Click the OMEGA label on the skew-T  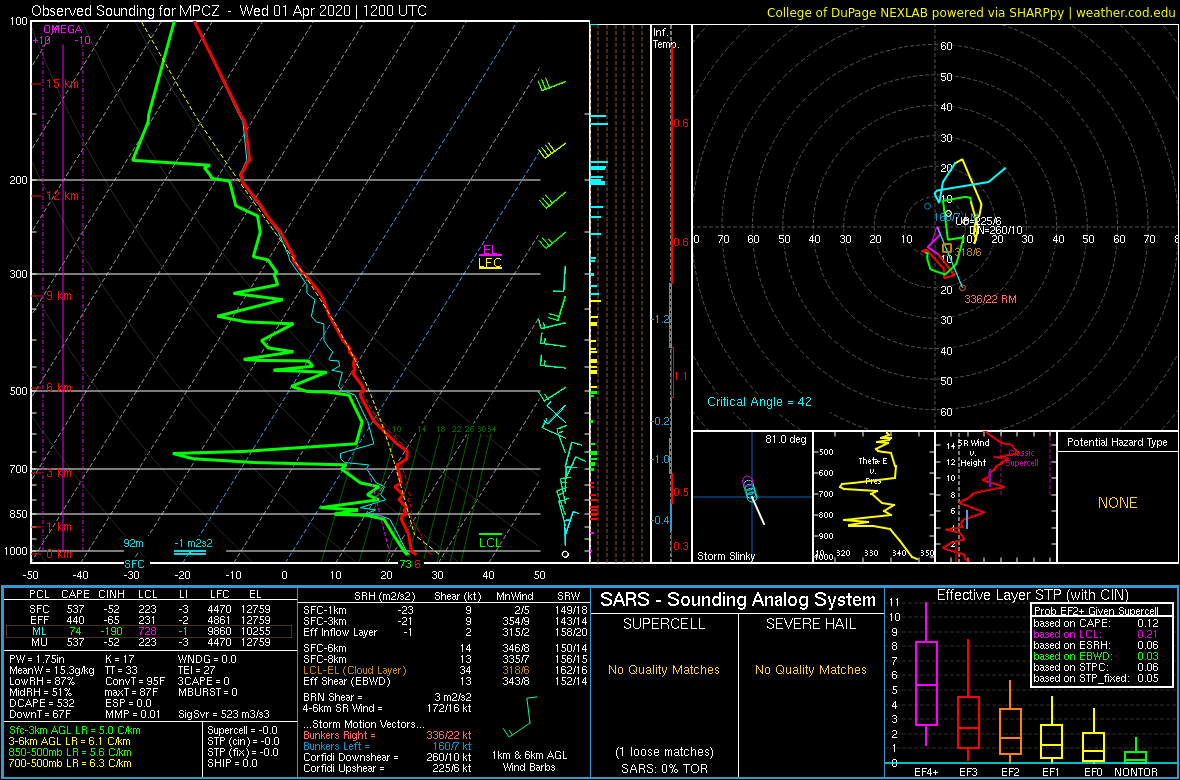click(61, 29)
